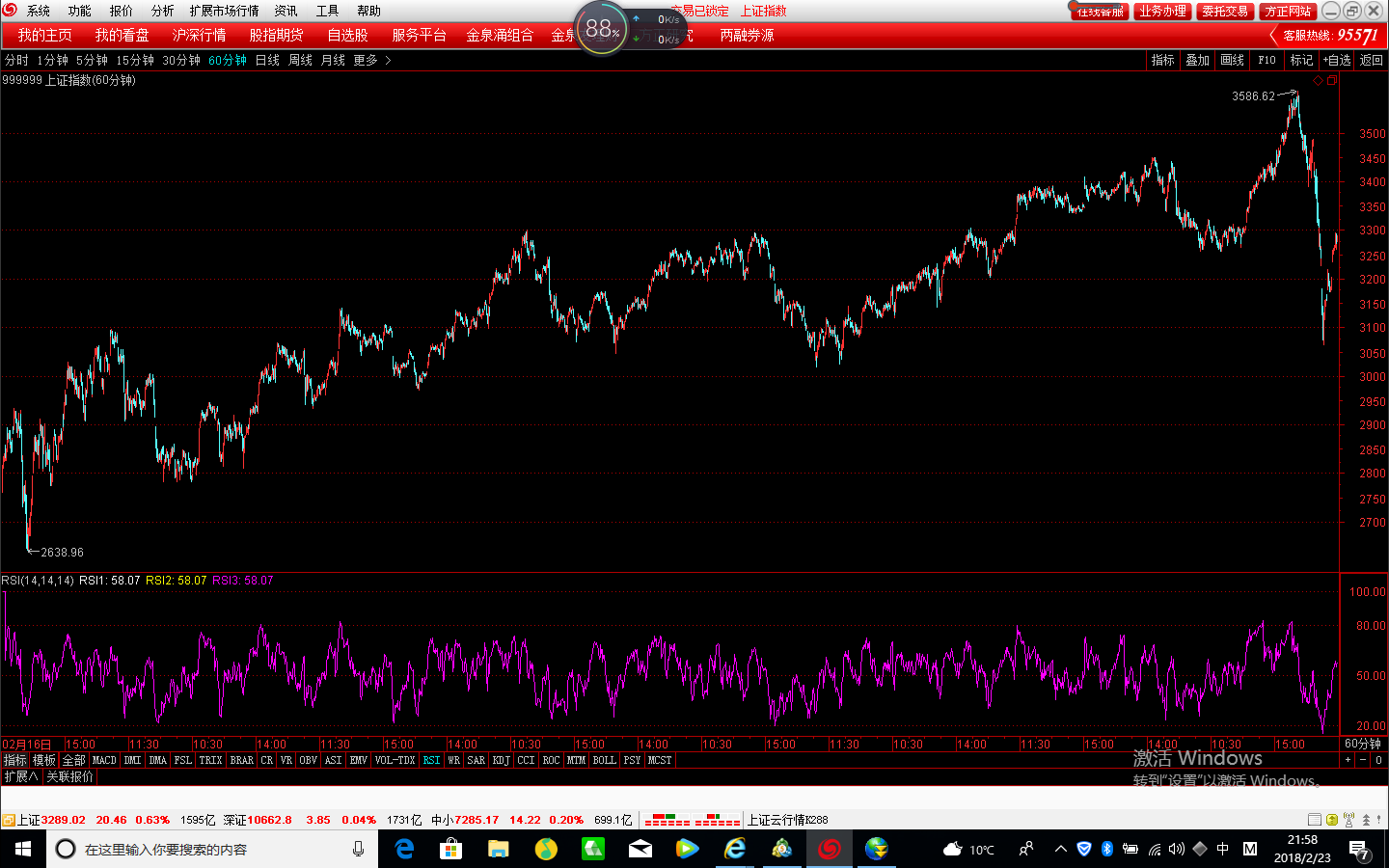1389x868 pixels.
Task: Switch chart to 15分钟 period
Action: [135, 60]
